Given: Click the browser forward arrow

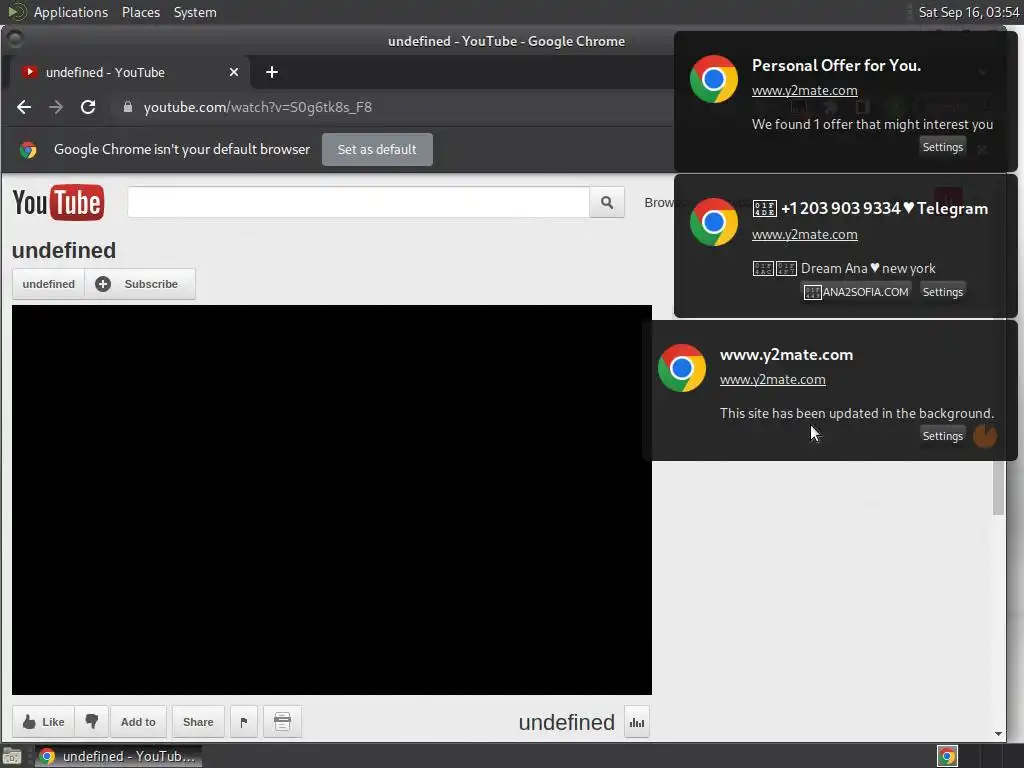Looking at the screenshot, I should point(56,107).
